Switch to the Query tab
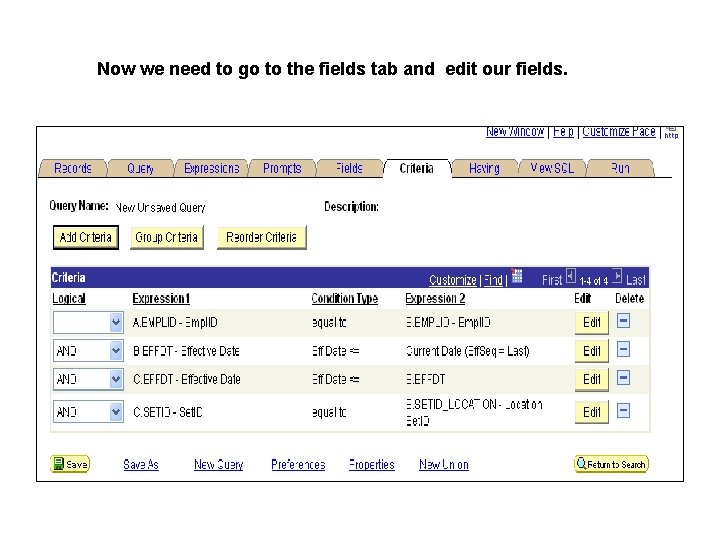Screen dimensions: 720x540 point(141,169)
